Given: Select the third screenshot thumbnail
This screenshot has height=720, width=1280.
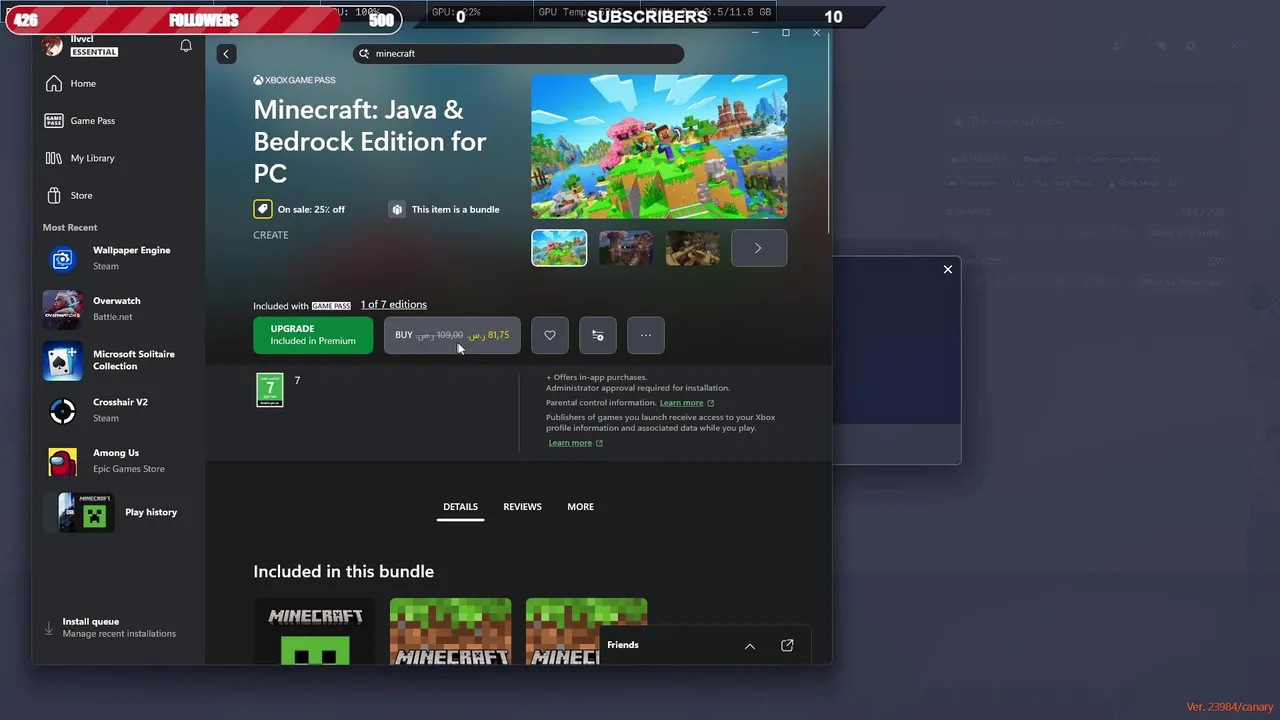Looking at the screenshot, I should (x=693, y=248).
